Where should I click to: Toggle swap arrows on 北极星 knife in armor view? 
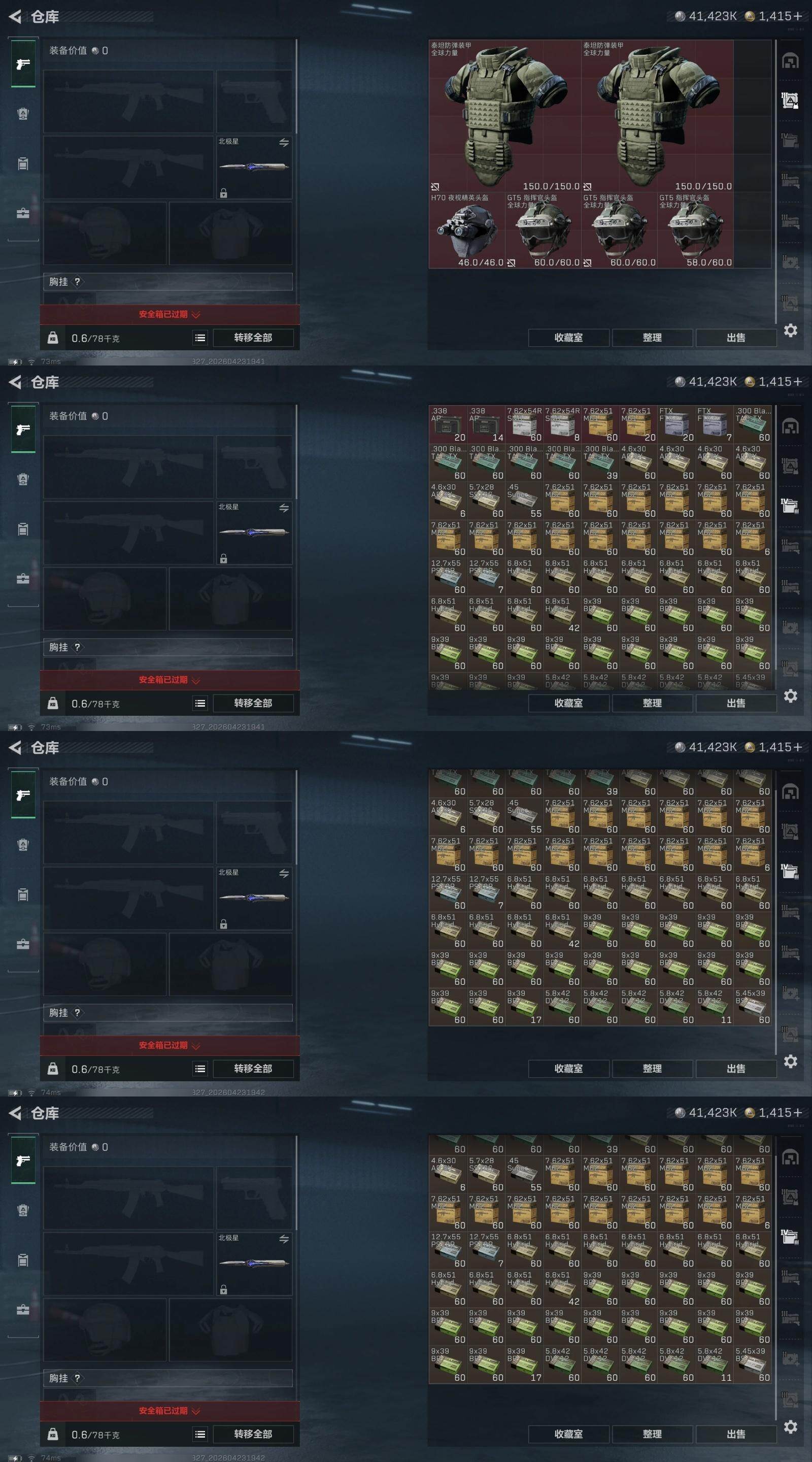tap(284, 143)
